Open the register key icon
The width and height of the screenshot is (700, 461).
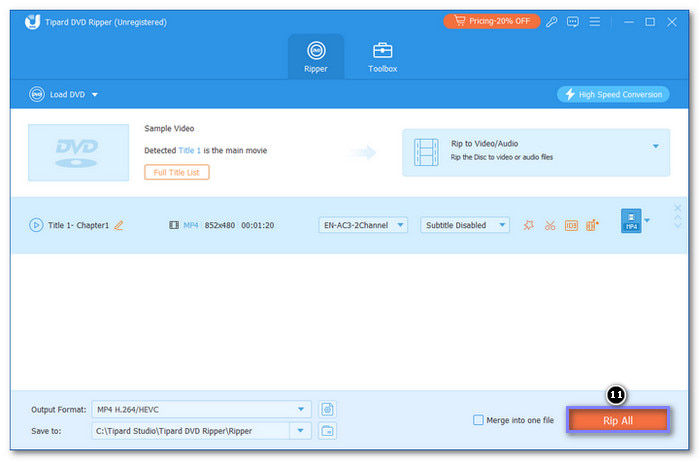tap(551, 21)
